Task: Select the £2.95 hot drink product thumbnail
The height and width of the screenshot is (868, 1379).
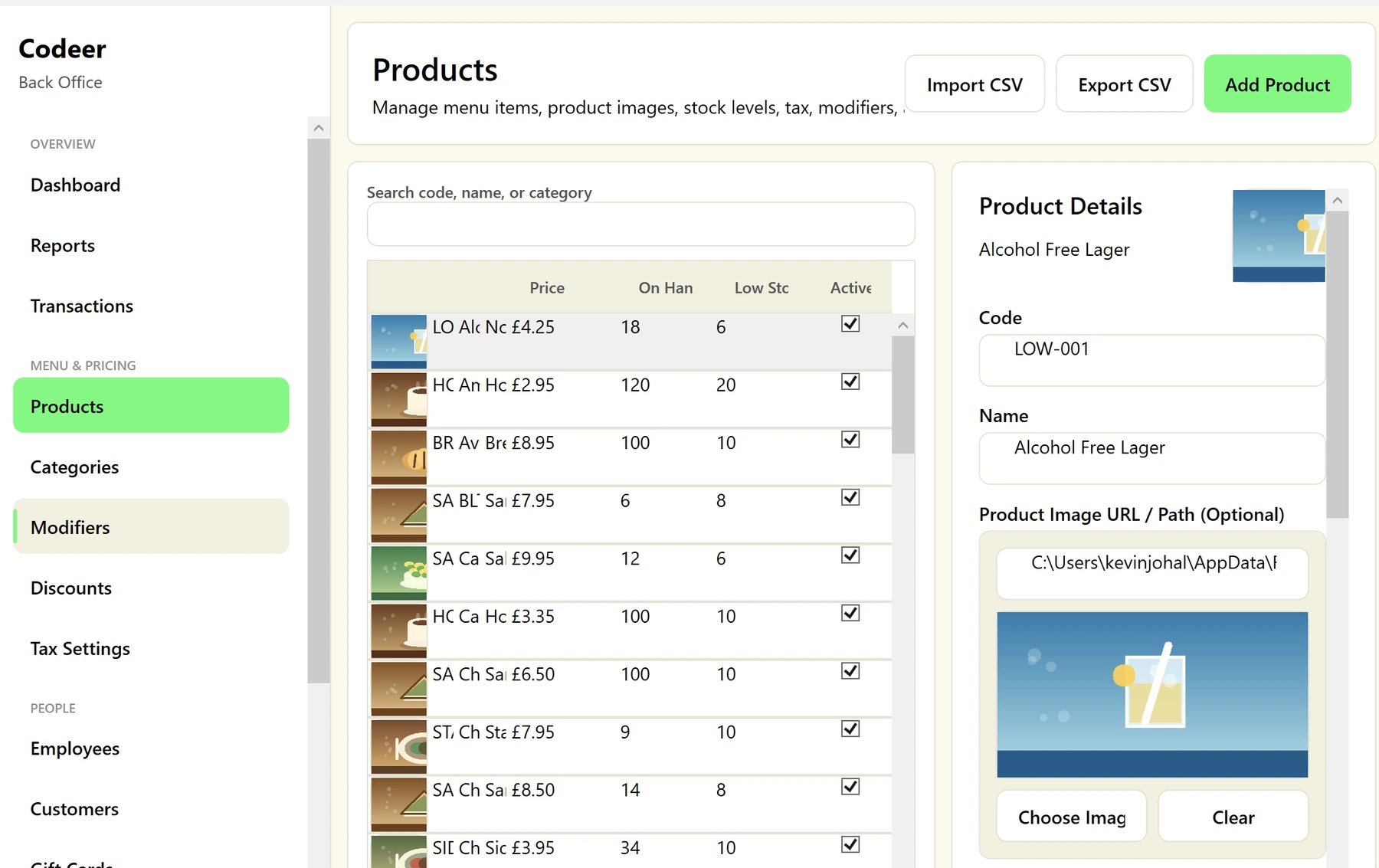Action: [x=398, y=399]
